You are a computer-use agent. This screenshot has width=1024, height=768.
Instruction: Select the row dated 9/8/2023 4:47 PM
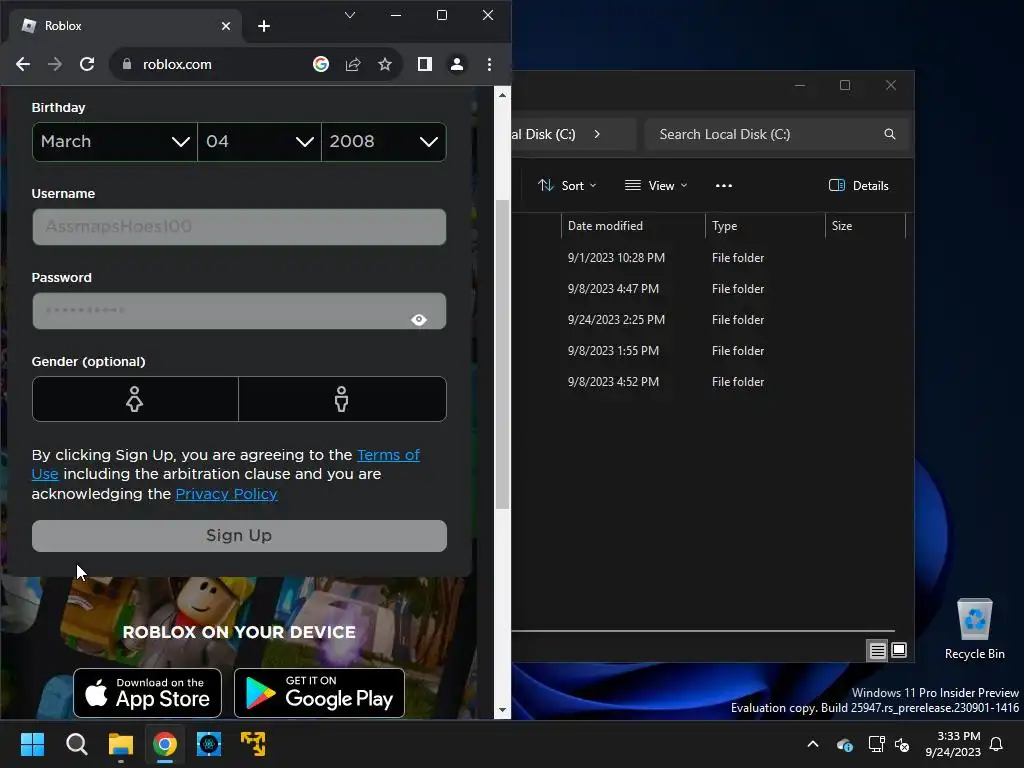[x=709, y=289]
